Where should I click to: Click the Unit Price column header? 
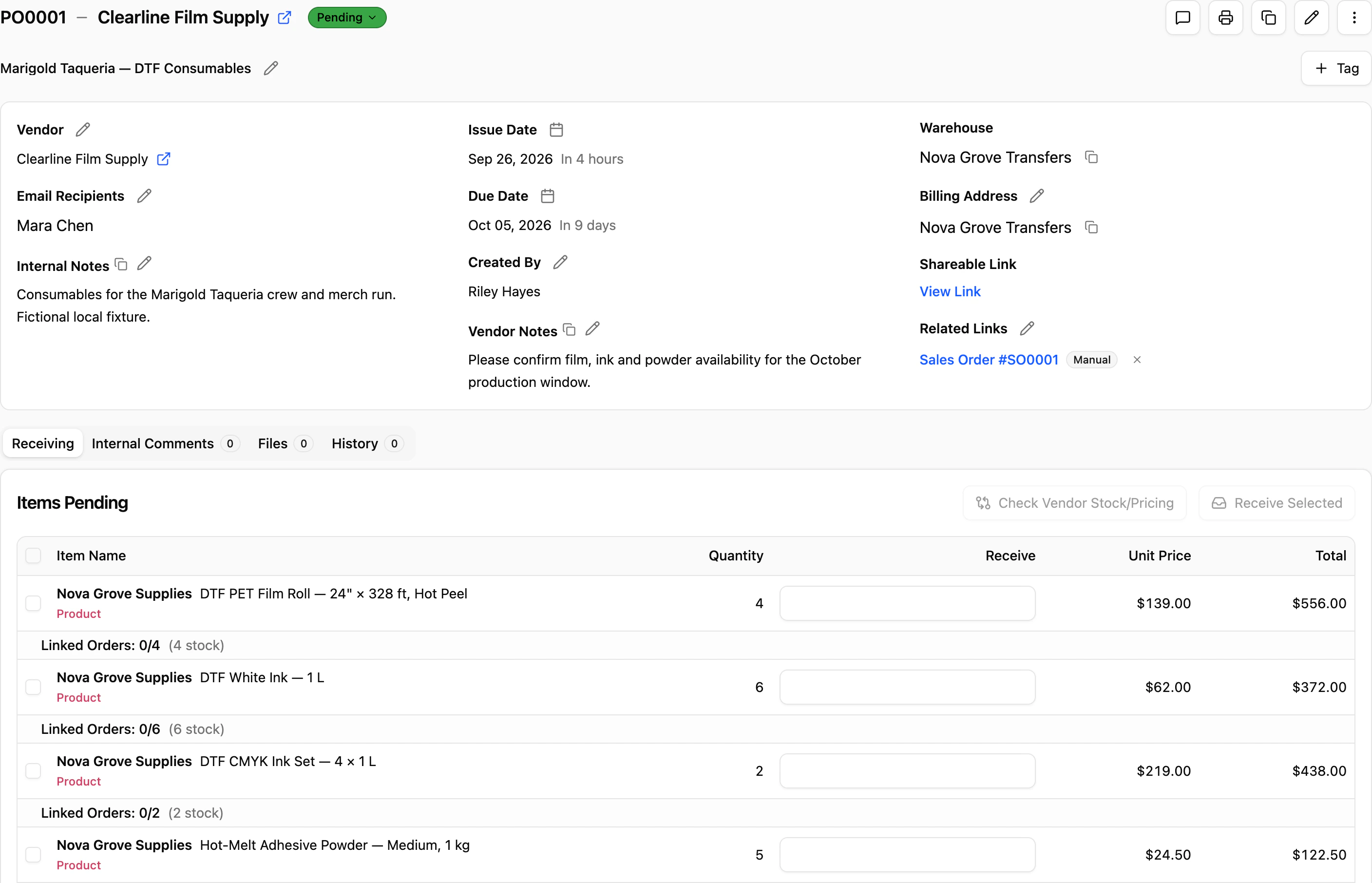(x=1160, y=556)
